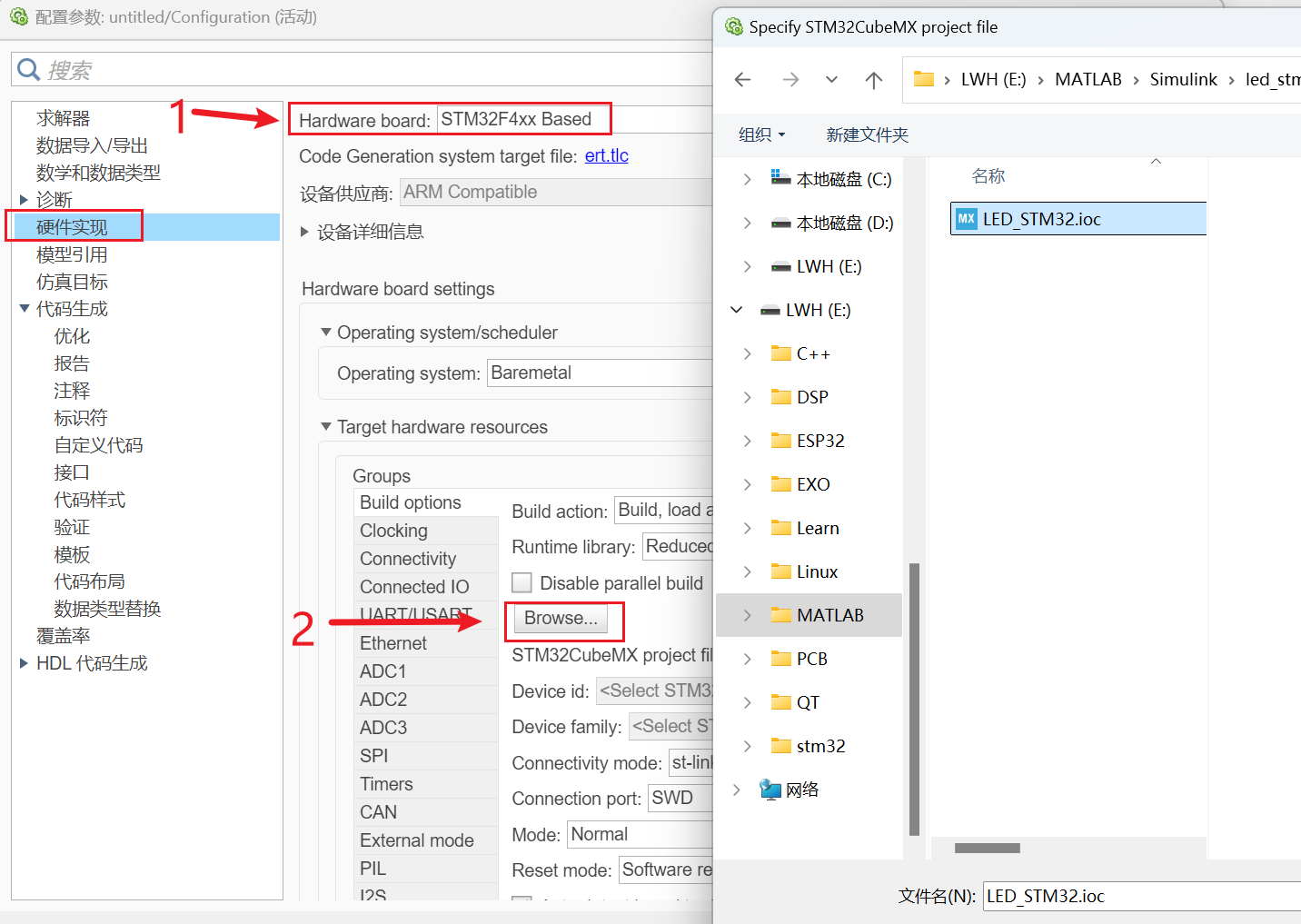
Task: Expand the HDL 代码生成 tree node
Action: [x=24, y=663]
